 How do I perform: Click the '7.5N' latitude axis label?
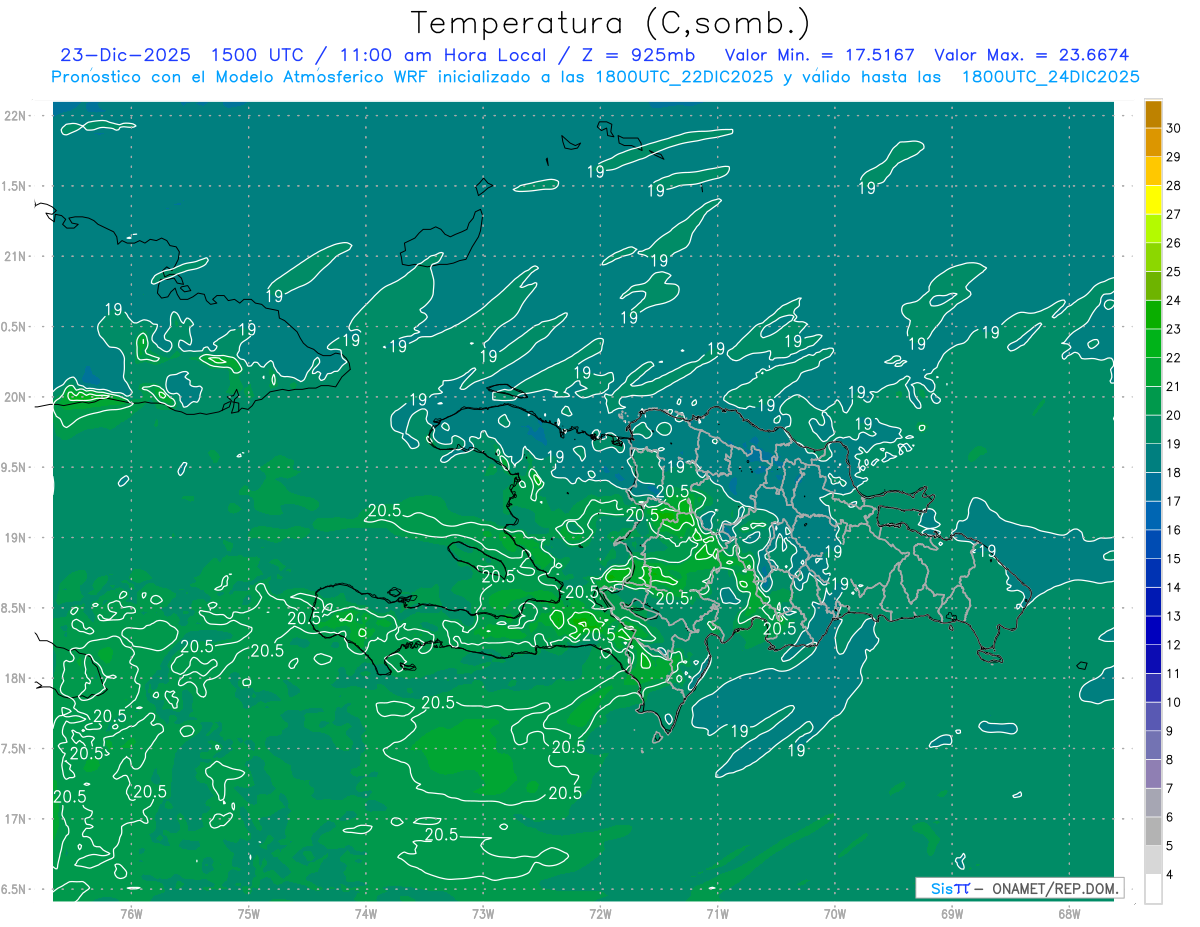click(14, 749)
